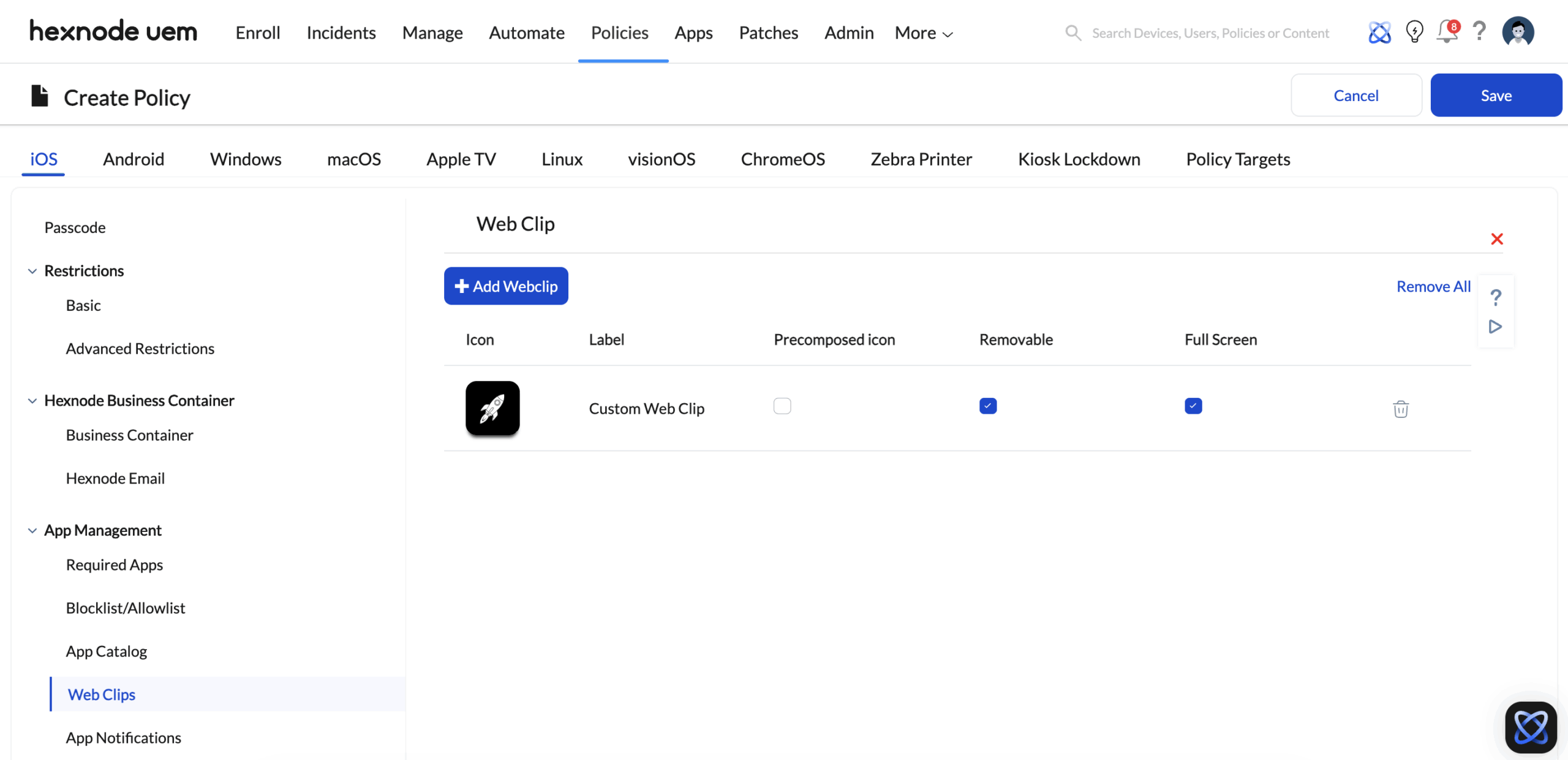The width and height of the screenshot is (1568, 760).
Task: Click the Custom Web Clip label
Action: 647,409
